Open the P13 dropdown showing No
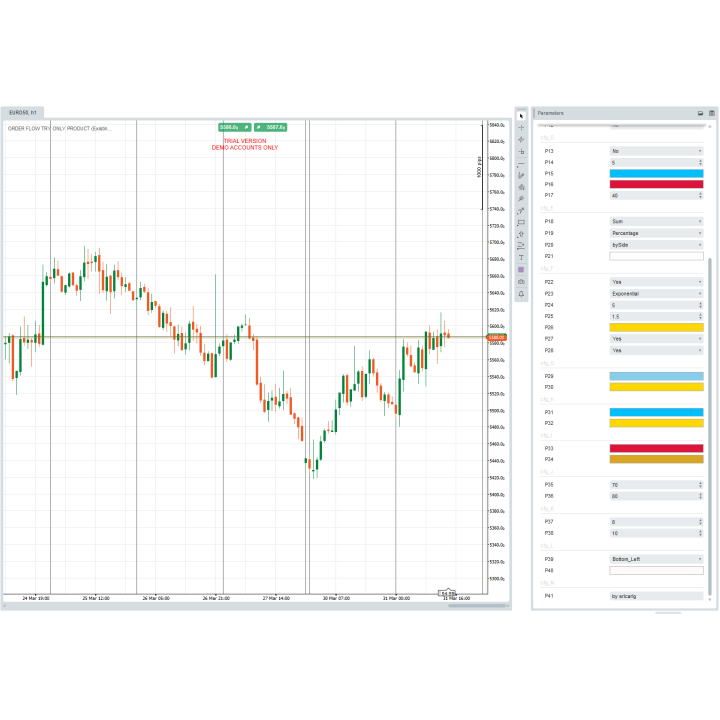The width and height of the screenshot is (720, 720). tap(657, 151)
